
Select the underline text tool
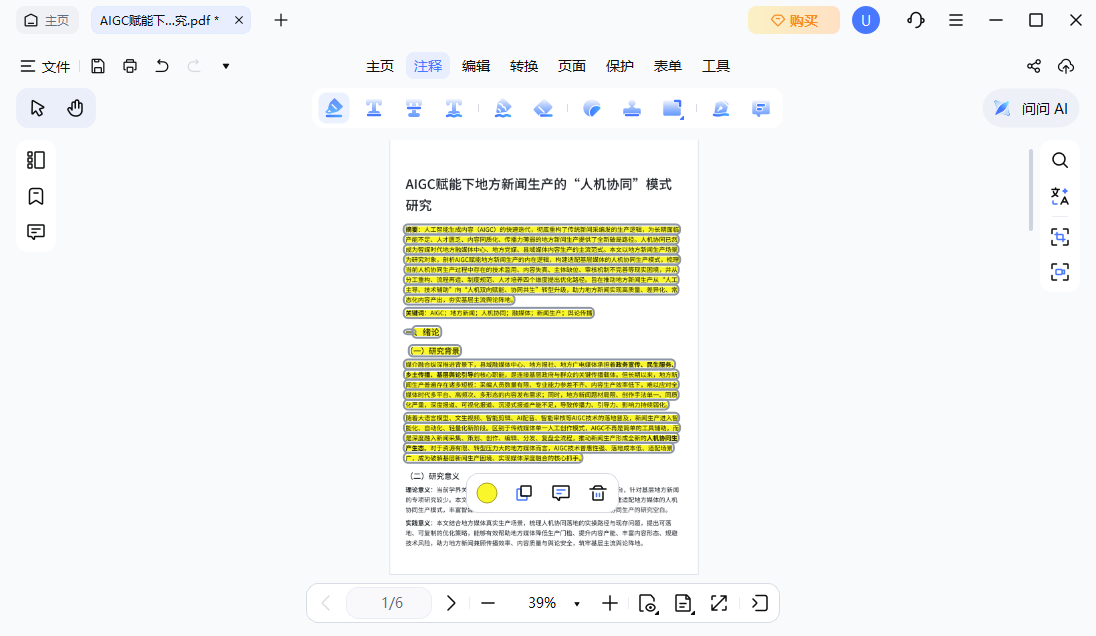374,108
